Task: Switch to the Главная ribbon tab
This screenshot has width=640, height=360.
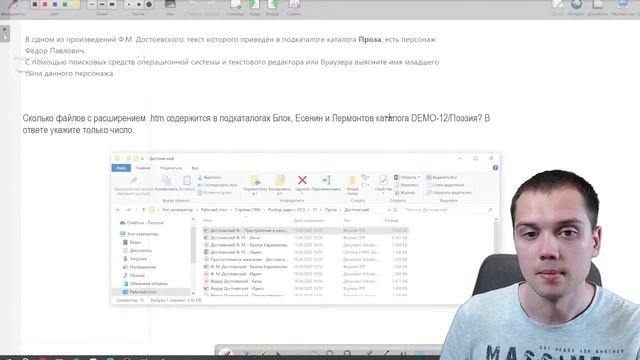Action: click(143, 168)
